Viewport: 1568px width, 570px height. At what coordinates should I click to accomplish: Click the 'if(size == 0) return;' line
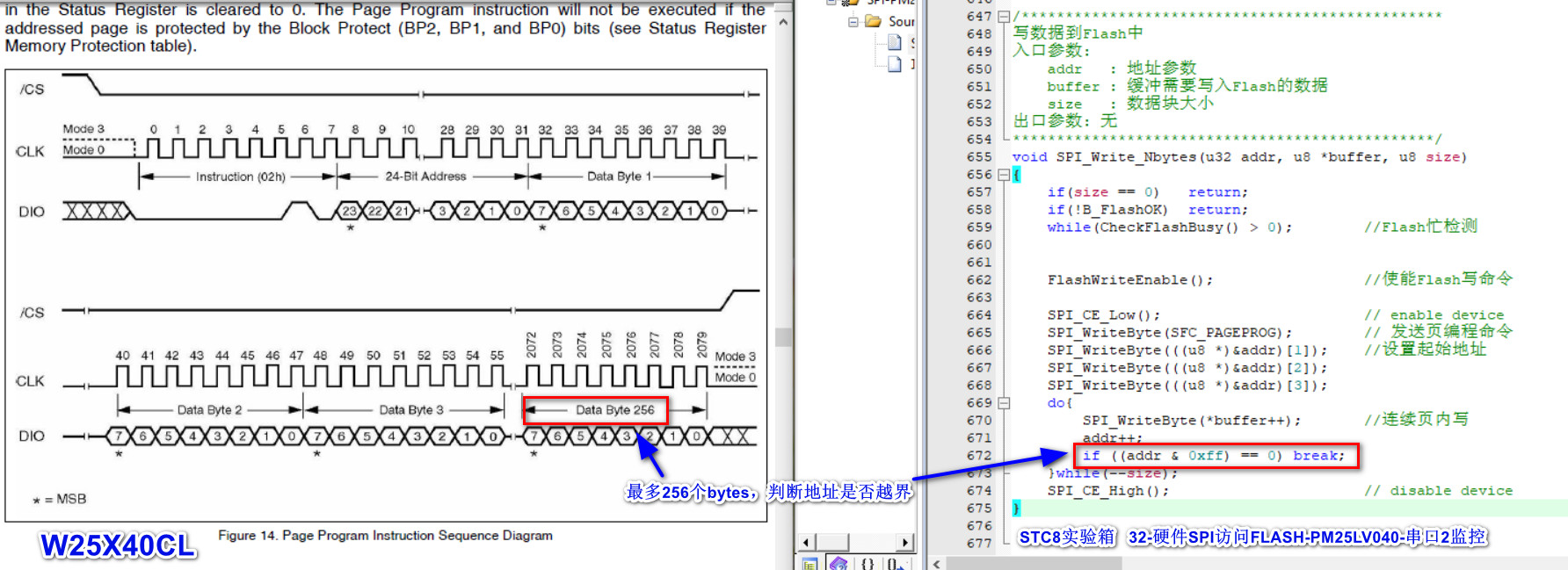1147,191
